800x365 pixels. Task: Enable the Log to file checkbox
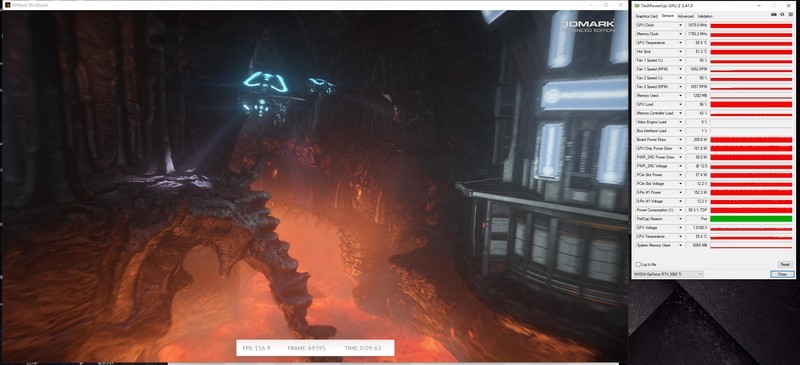click(x=638, y=264)
